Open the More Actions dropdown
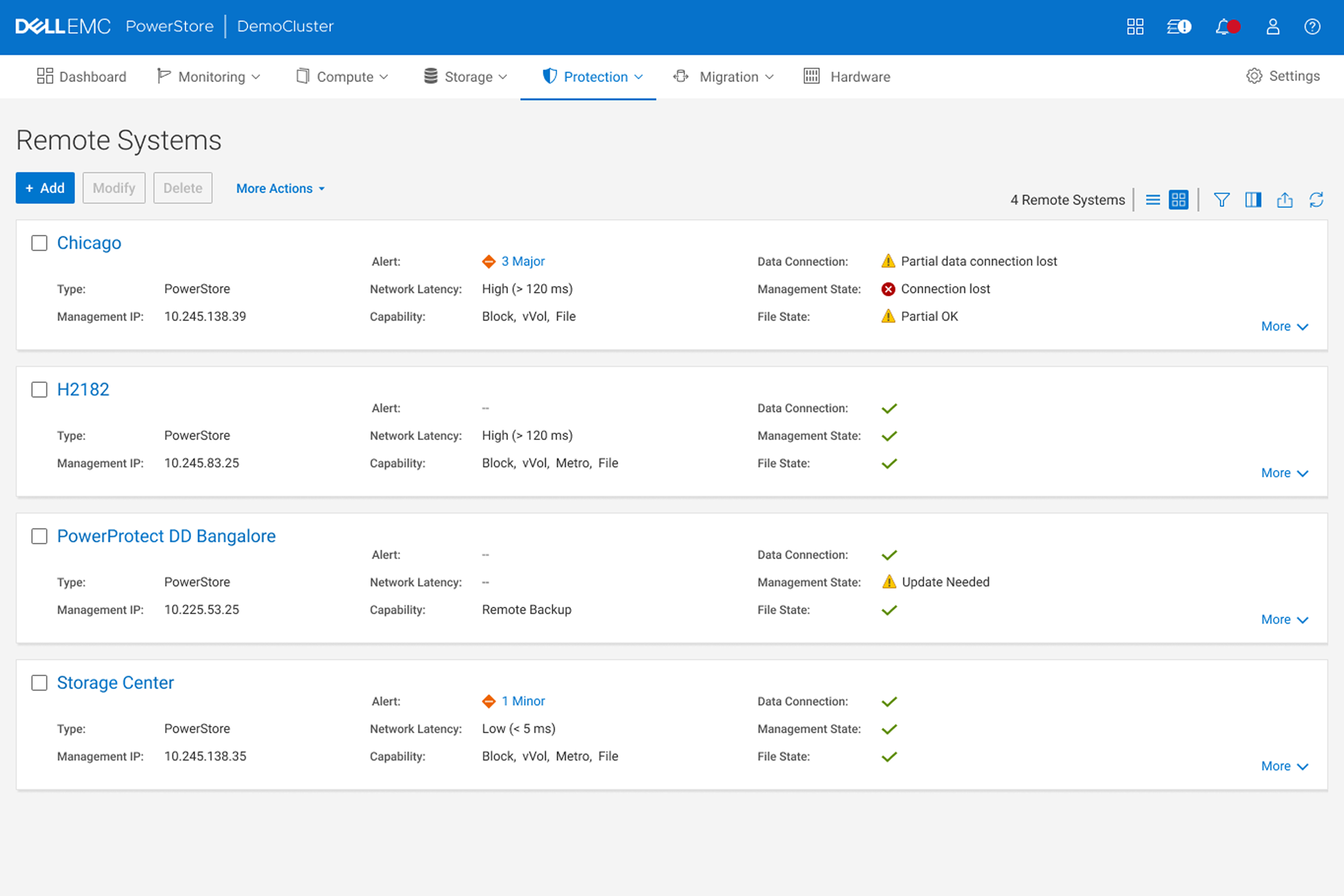 (280, 189)
